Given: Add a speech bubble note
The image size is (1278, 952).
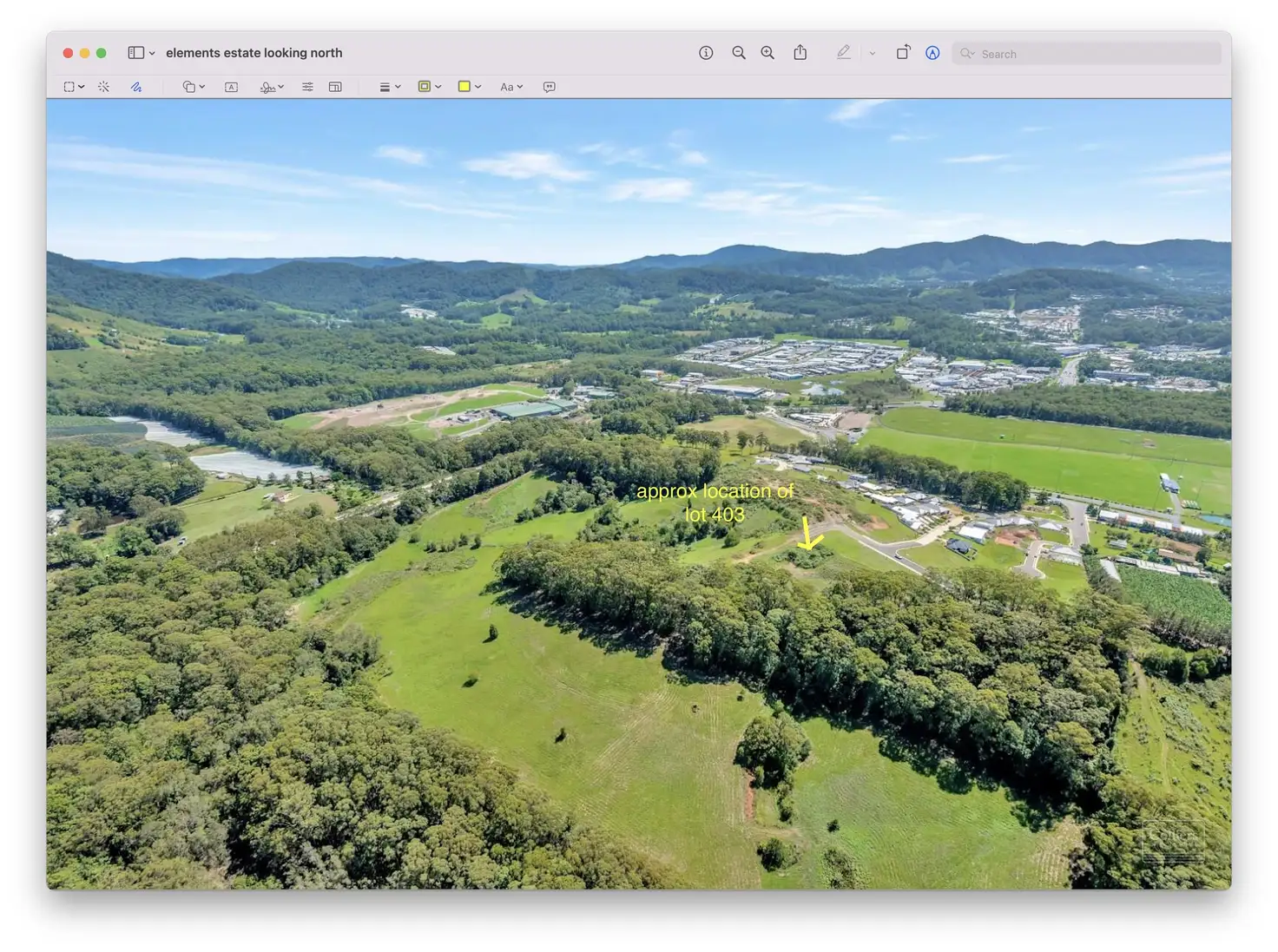Looking at the screenshot, I should tap(549, 87).
